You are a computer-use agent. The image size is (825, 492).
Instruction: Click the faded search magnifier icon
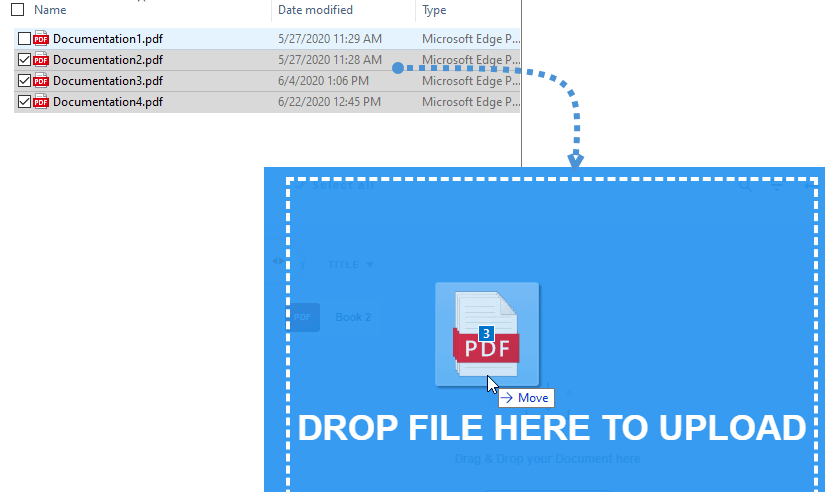point(745,185)
